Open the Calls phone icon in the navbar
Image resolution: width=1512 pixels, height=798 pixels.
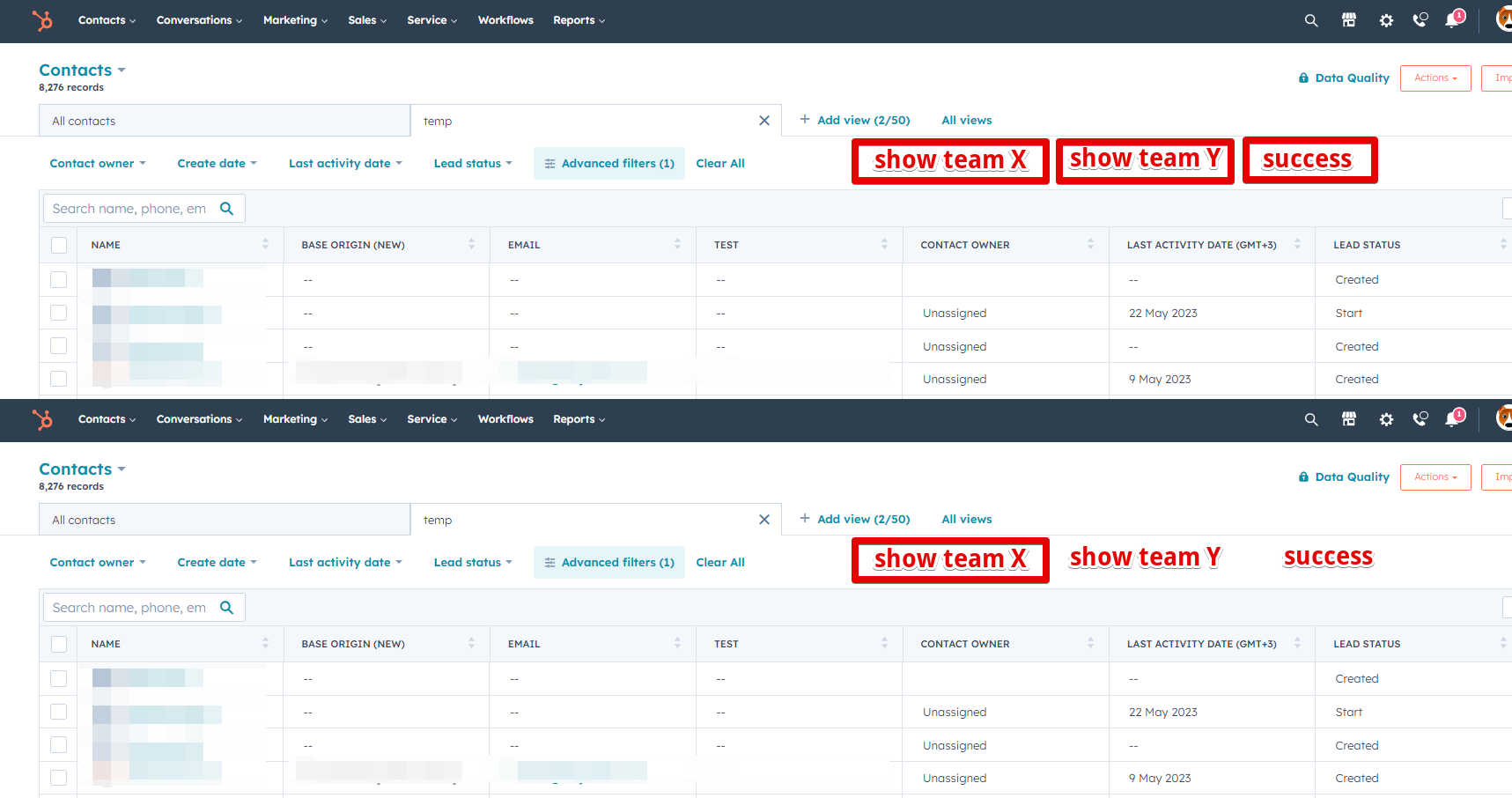coord(1420,19)
